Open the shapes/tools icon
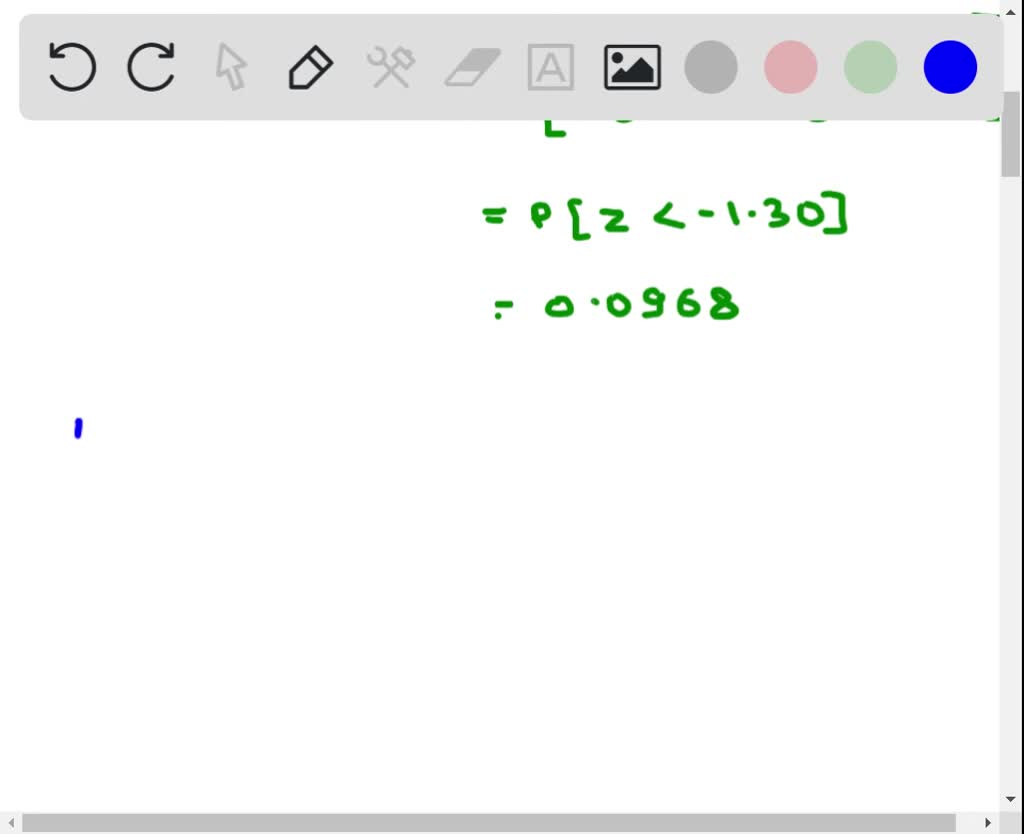Screen dimensions: 1024x834 click(390, 67)
